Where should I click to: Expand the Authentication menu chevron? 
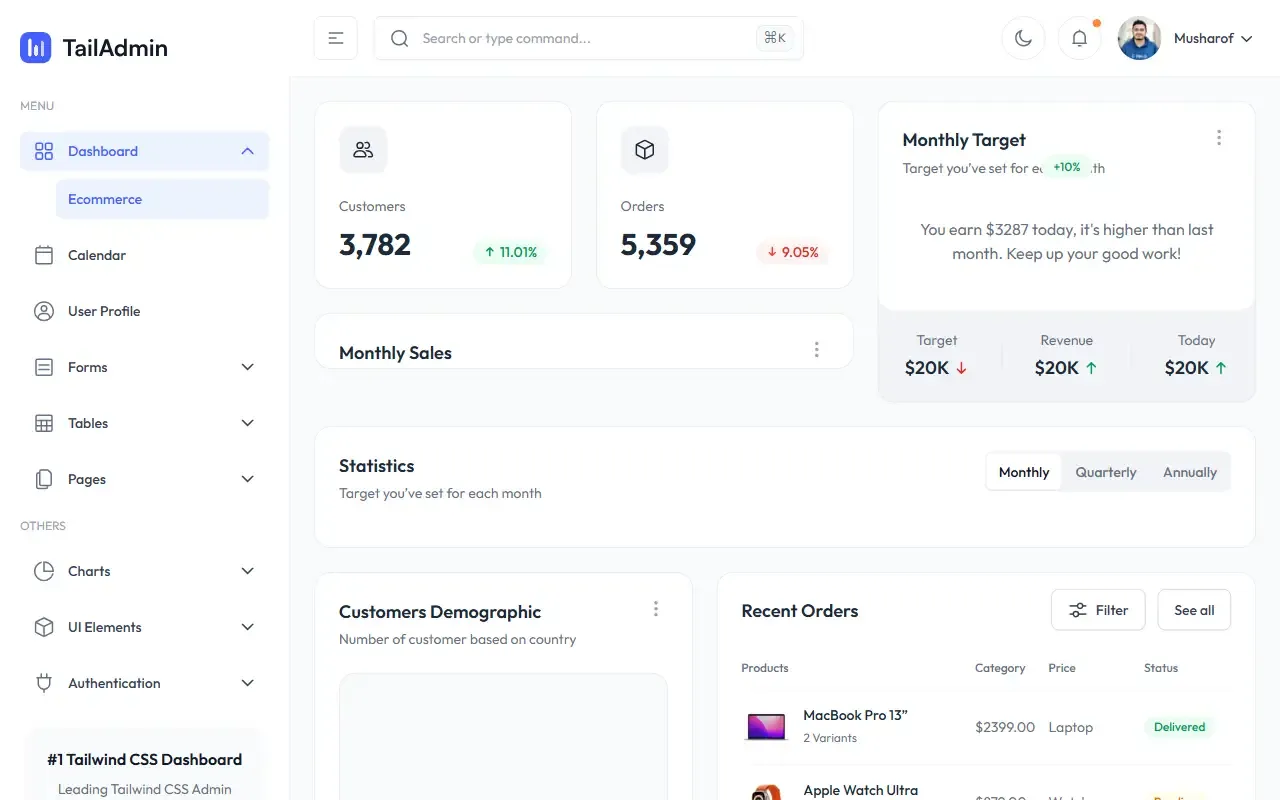point(248,683)
